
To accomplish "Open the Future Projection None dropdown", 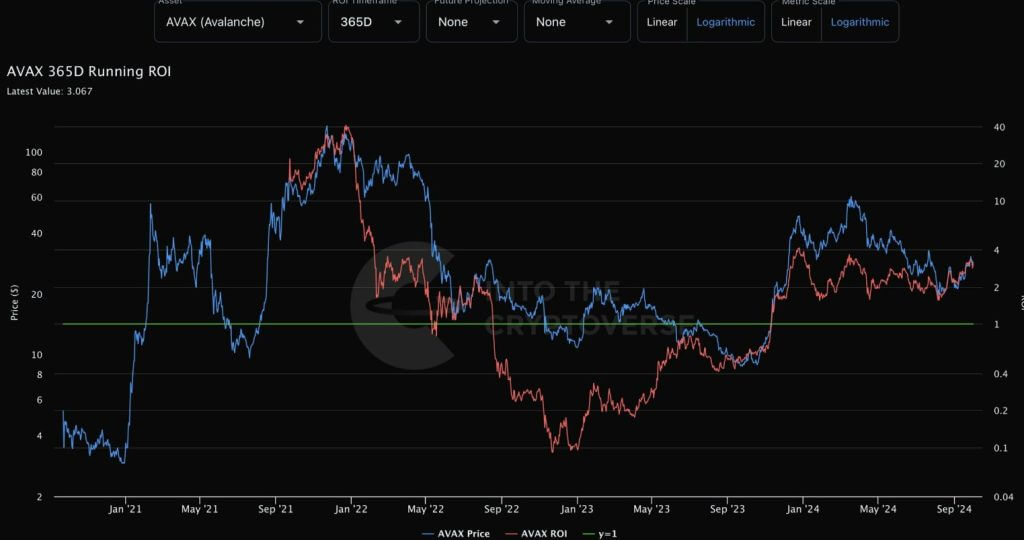I will click(472, 22).
